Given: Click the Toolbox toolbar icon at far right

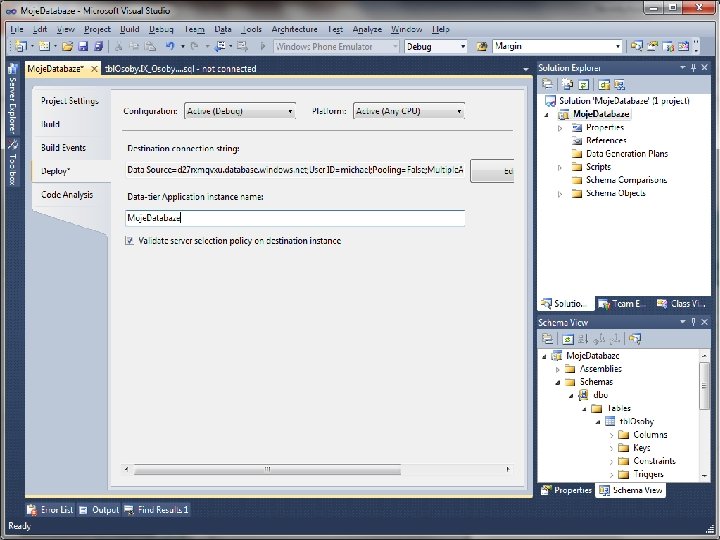Looking at the screenshot, I should pos(683,46).
